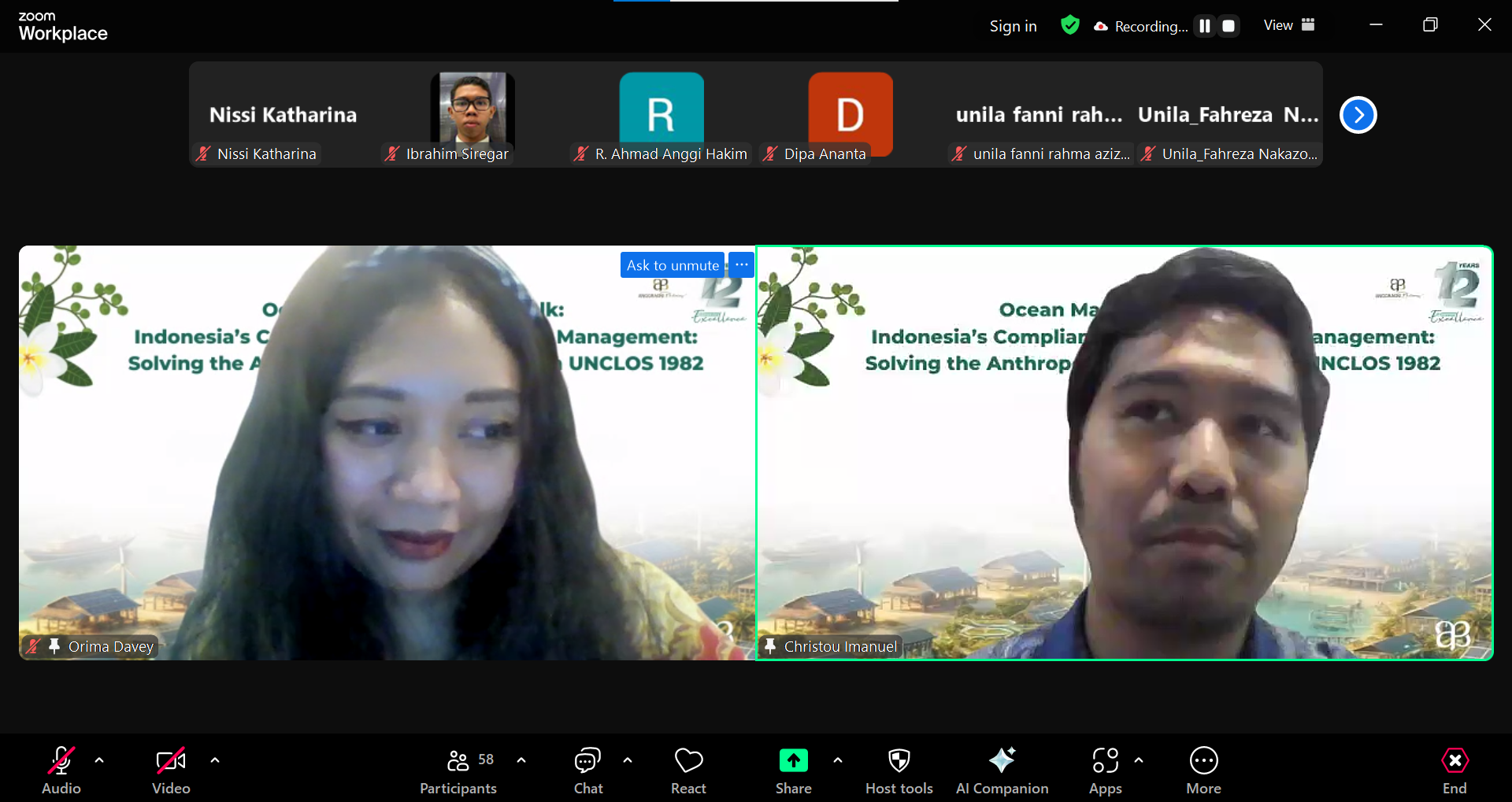Open the Participants panel
This screenshot has height=802, width=1512.
[458, 771]
